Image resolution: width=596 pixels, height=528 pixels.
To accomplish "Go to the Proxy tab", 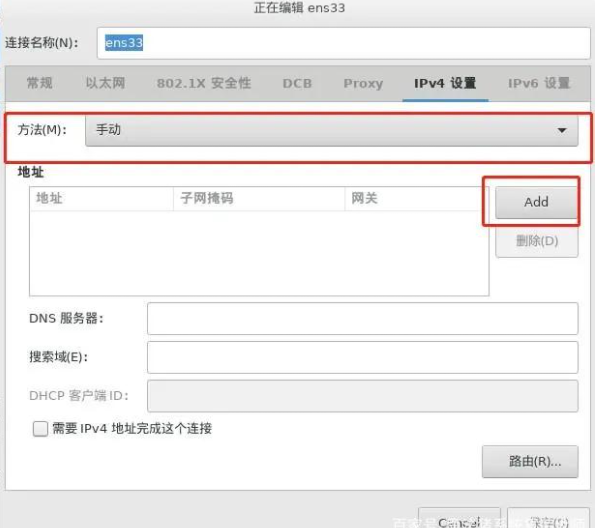I will pyautogui.click(x=363, y=83).
